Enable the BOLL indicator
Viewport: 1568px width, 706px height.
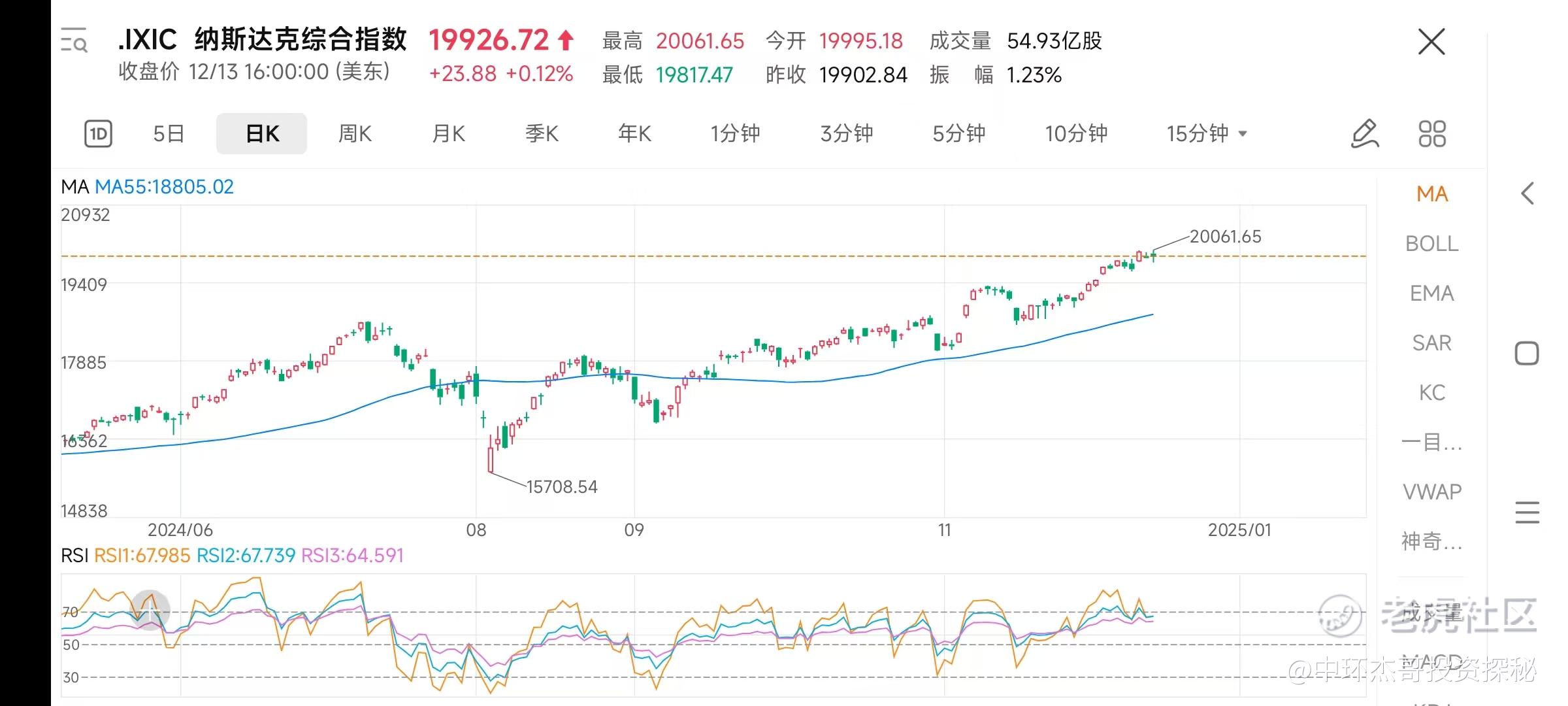[x=1431, y=244]
